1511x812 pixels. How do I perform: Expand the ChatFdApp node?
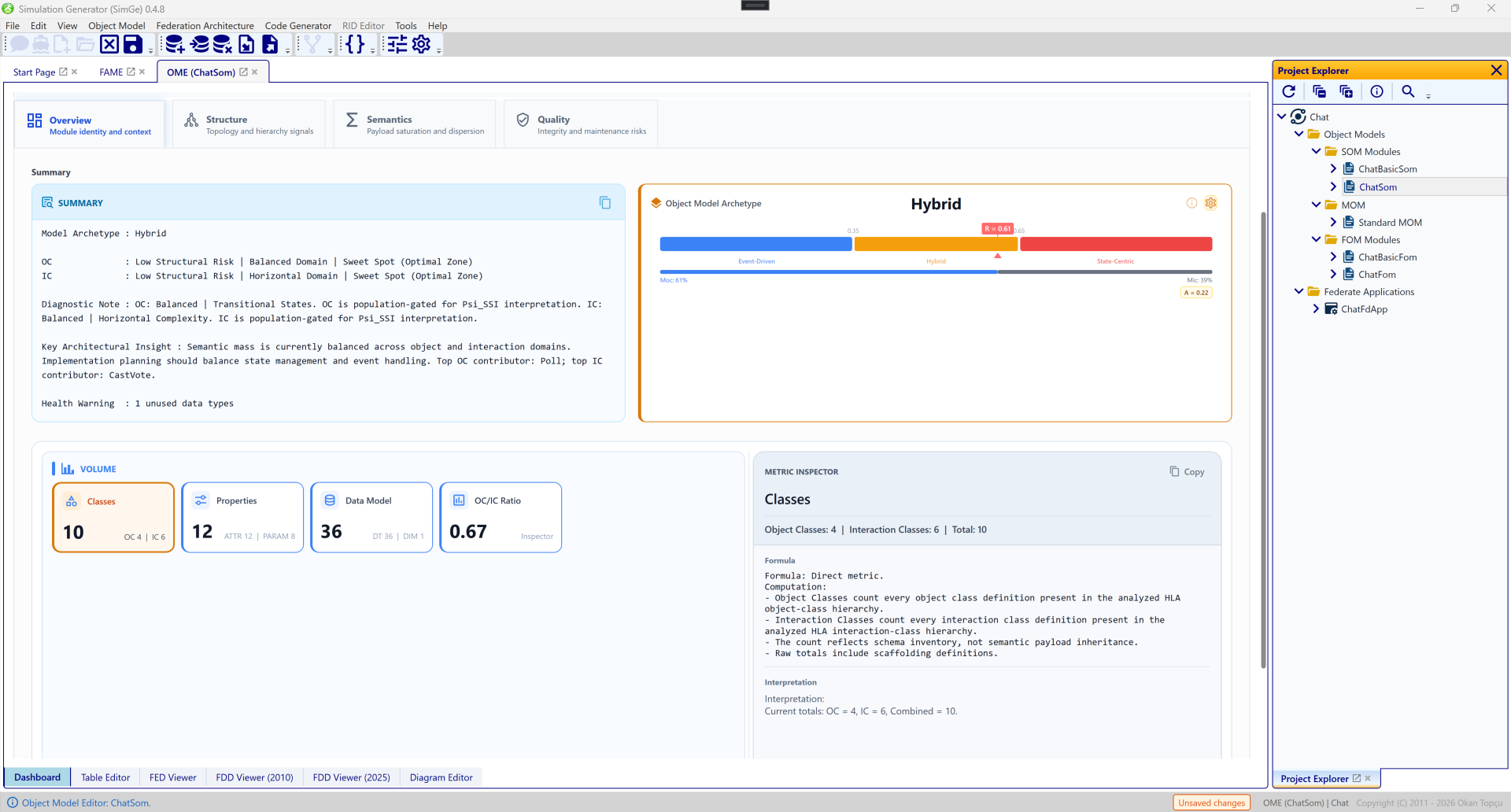(x=1316, y=308)
